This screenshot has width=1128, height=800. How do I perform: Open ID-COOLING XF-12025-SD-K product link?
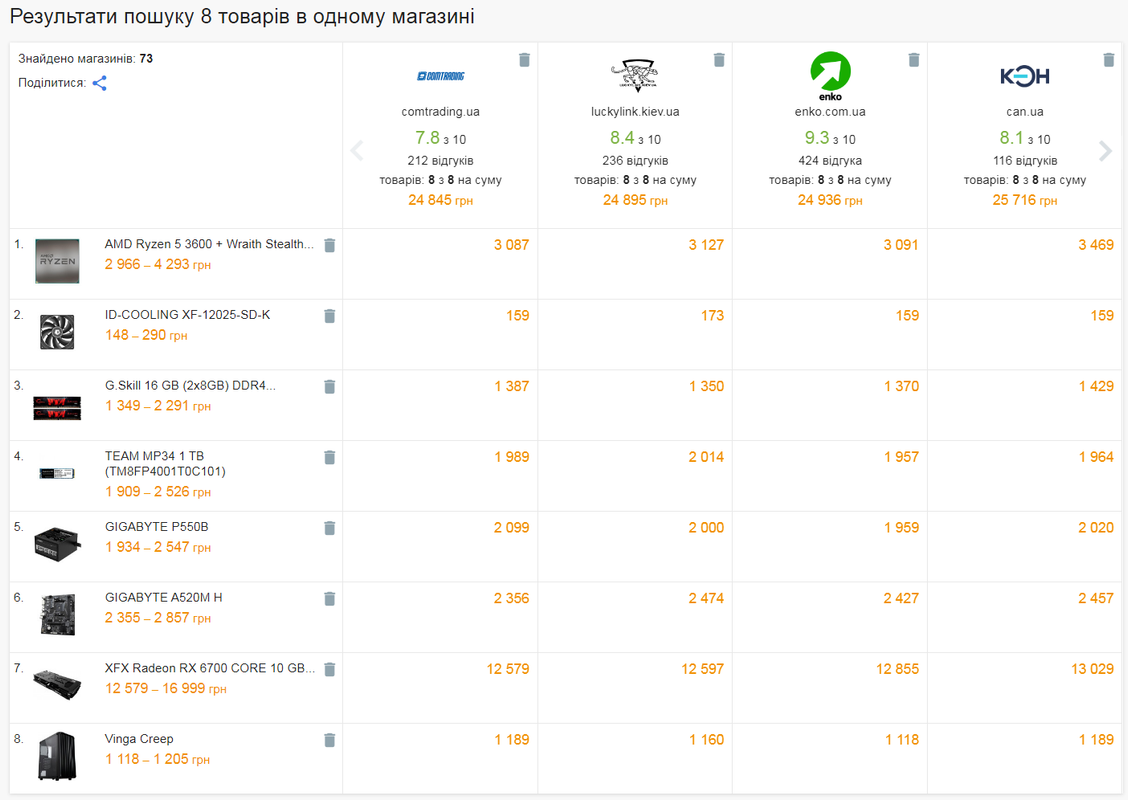pos(188,314)
